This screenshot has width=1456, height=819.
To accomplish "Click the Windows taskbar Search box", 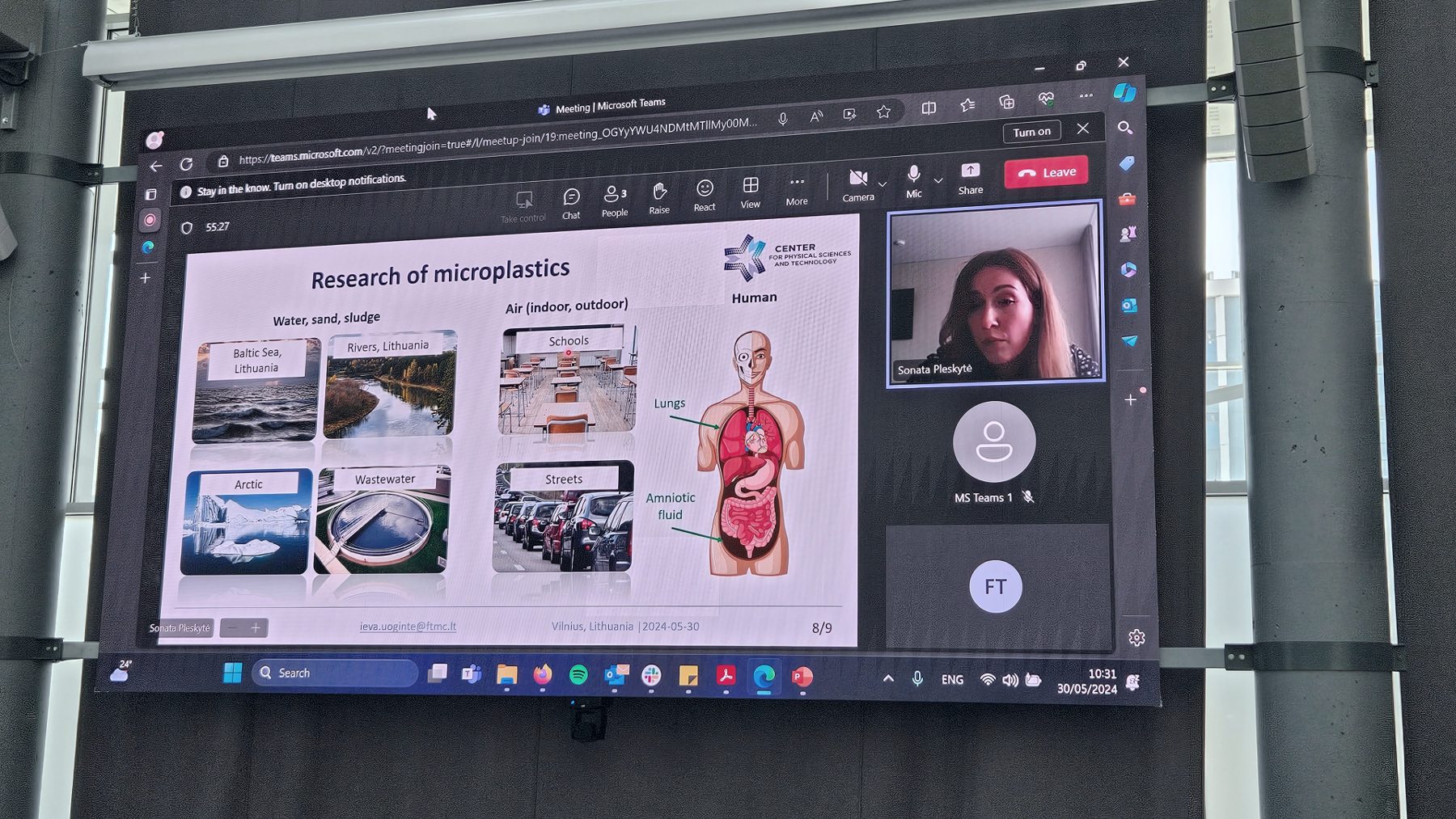I will [334, 673].
